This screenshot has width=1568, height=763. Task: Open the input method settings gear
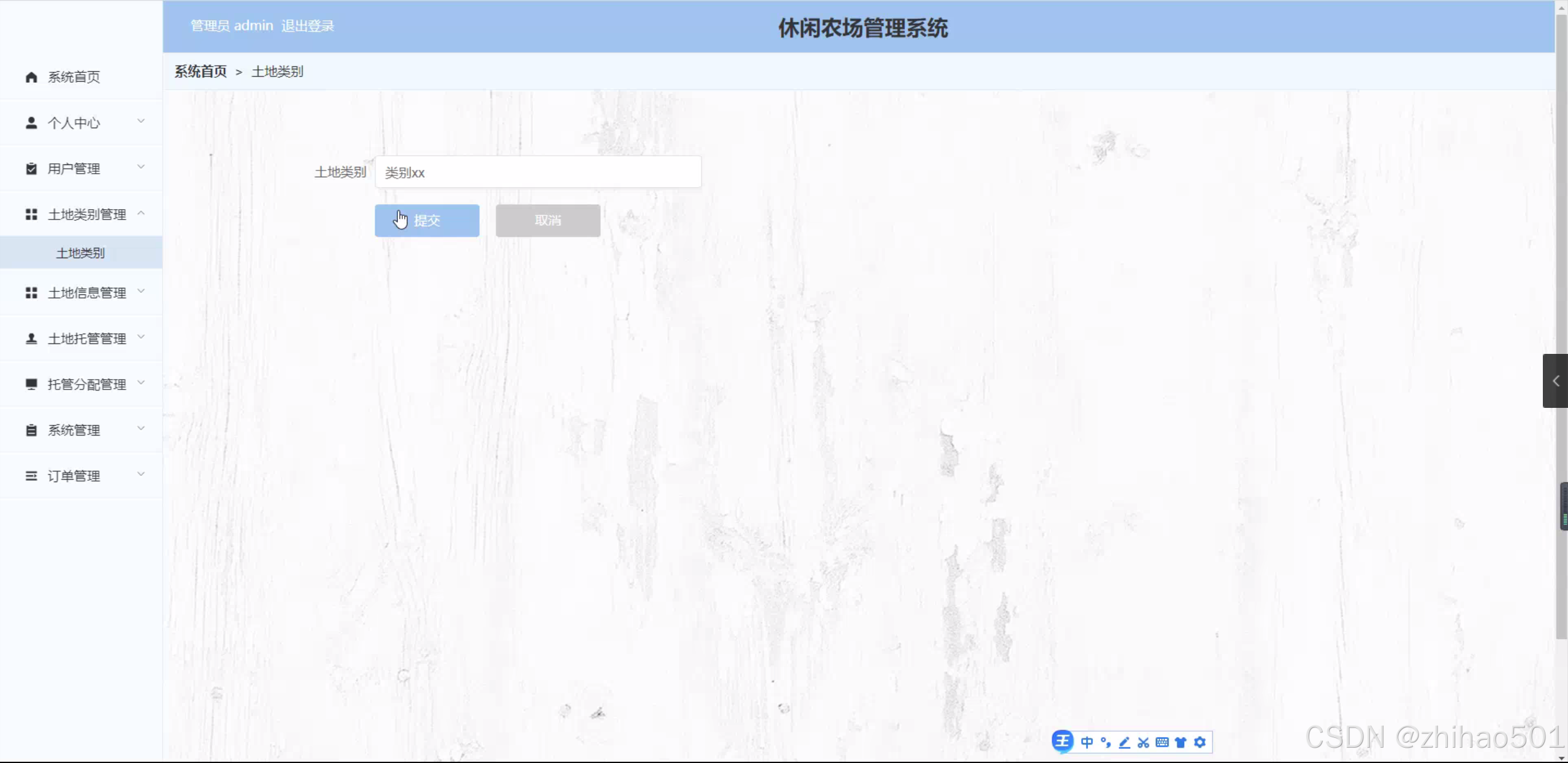coord(1199,742)
